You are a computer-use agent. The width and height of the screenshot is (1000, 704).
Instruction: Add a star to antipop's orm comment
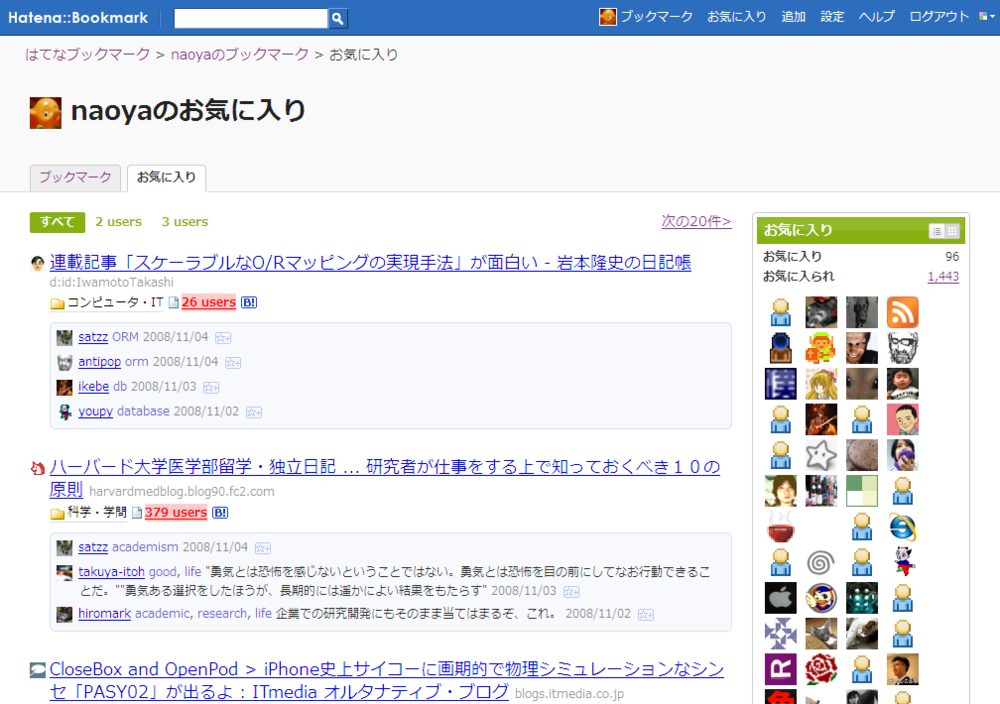tap(233, 362)
